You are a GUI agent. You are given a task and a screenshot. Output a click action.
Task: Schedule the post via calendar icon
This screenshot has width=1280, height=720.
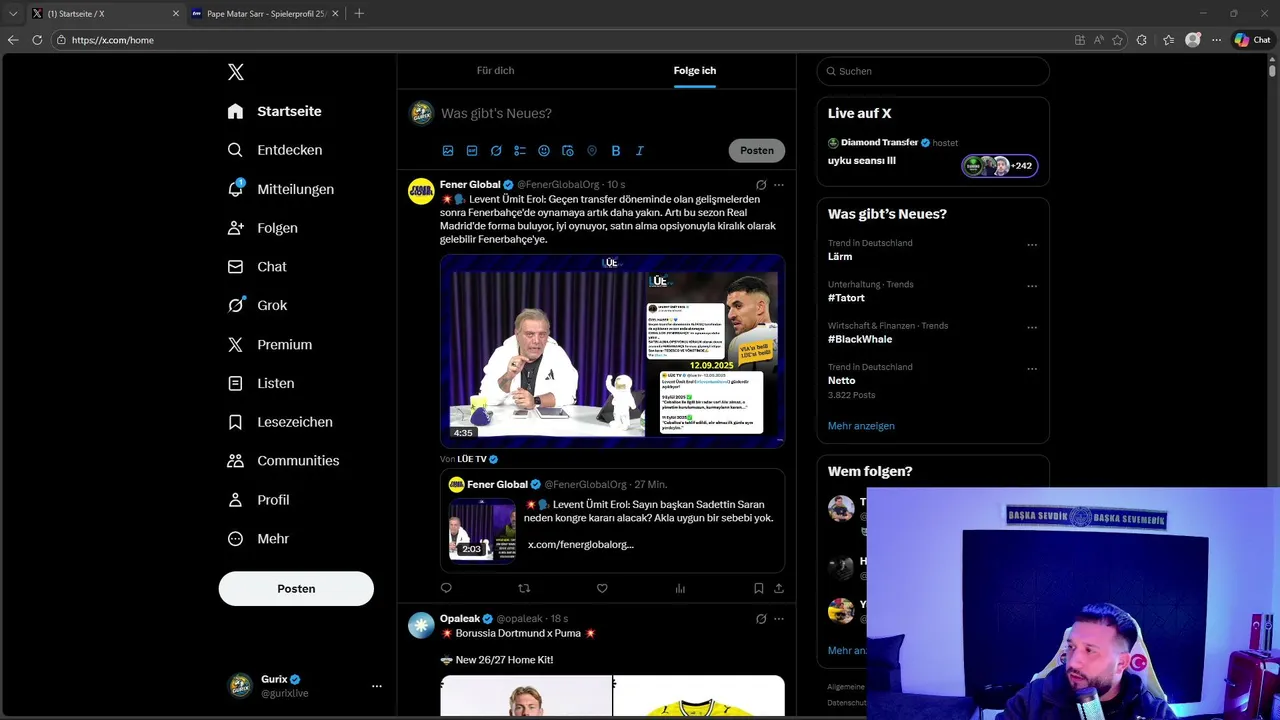point(568,151)
